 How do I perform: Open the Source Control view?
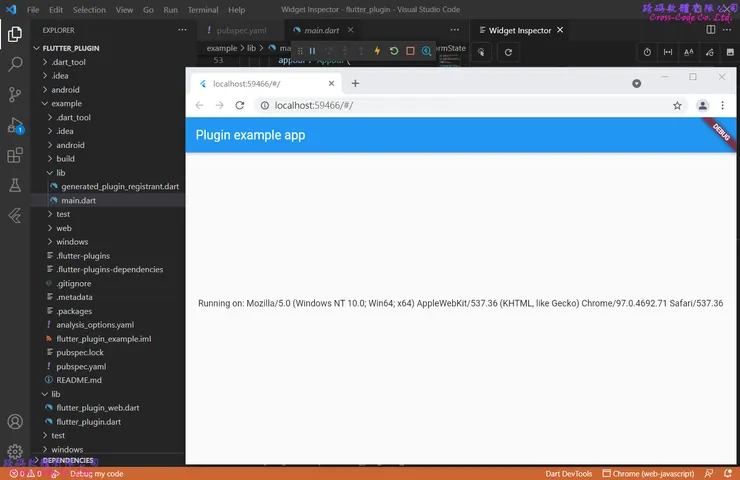point(15,94)
